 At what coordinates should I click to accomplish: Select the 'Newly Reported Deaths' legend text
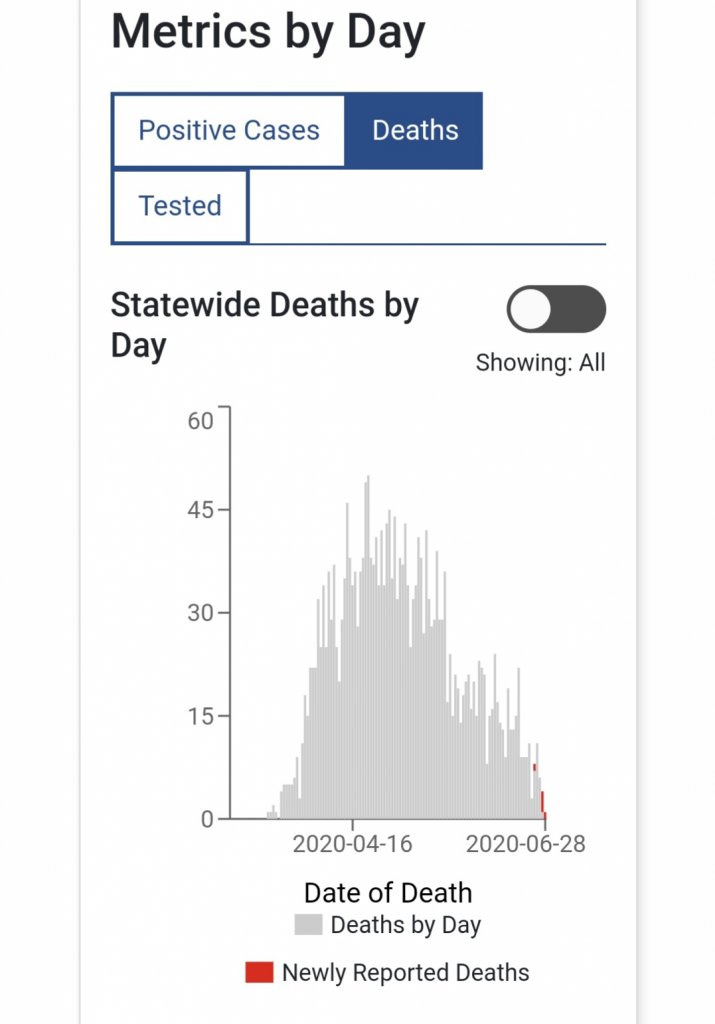(x=405, y=972)
